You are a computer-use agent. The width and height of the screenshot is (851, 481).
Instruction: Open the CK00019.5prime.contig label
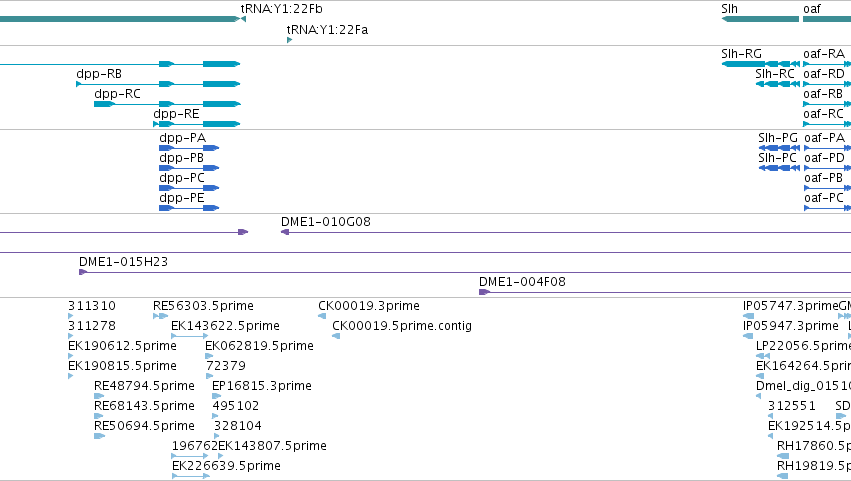point(402,326)
